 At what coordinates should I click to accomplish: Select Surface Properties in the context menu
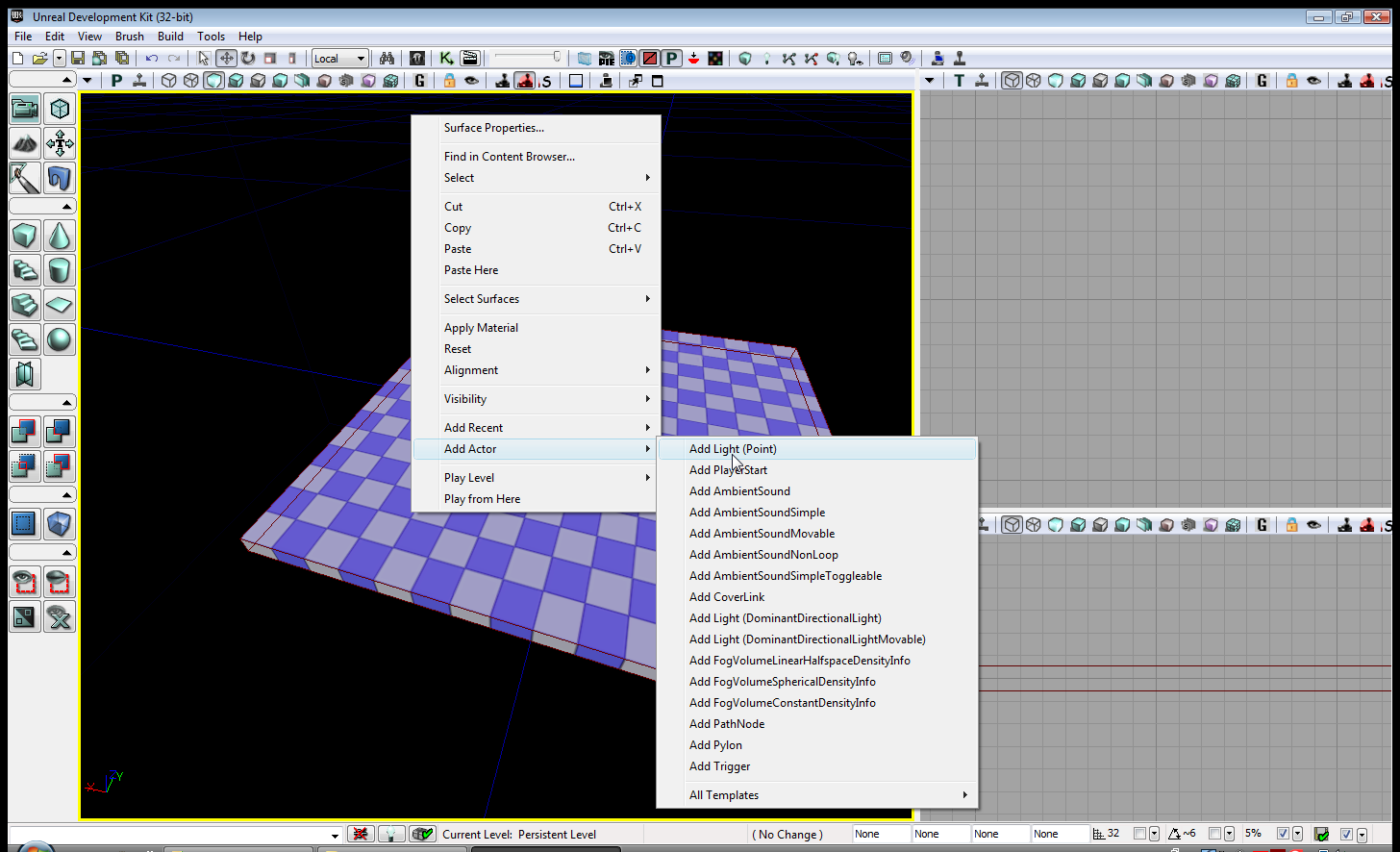493,128
